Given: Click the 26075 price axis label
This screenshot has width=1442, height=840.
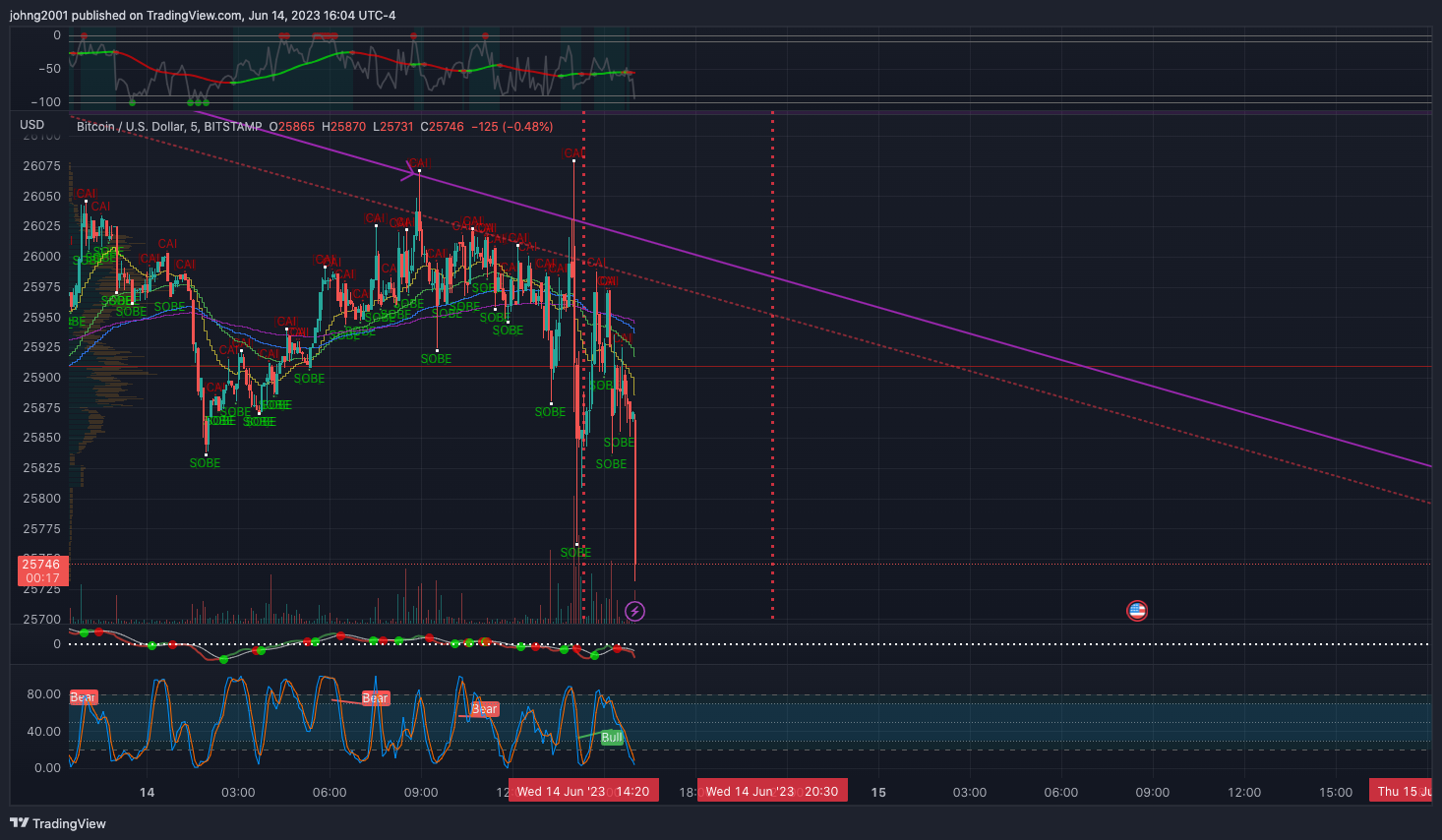Looking at the screenshot, I should 42,166.
